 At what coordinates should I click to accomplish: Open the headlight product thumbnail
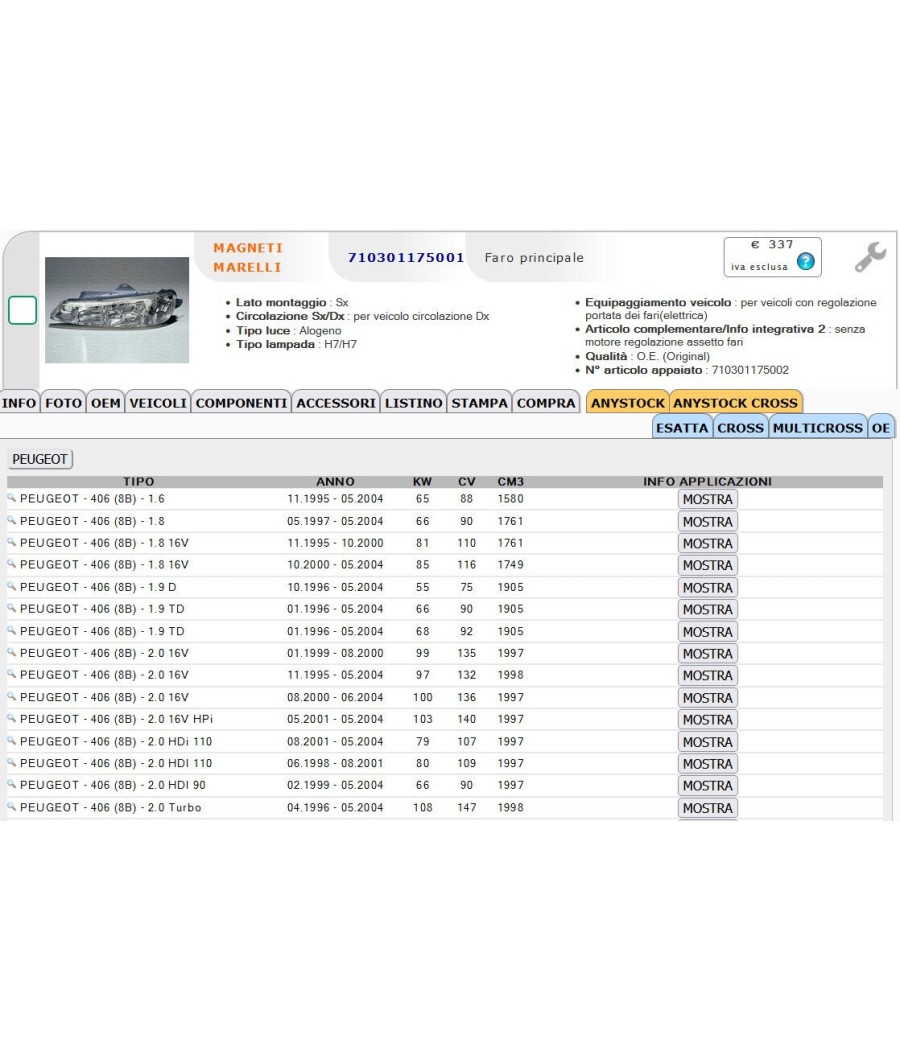117,310
